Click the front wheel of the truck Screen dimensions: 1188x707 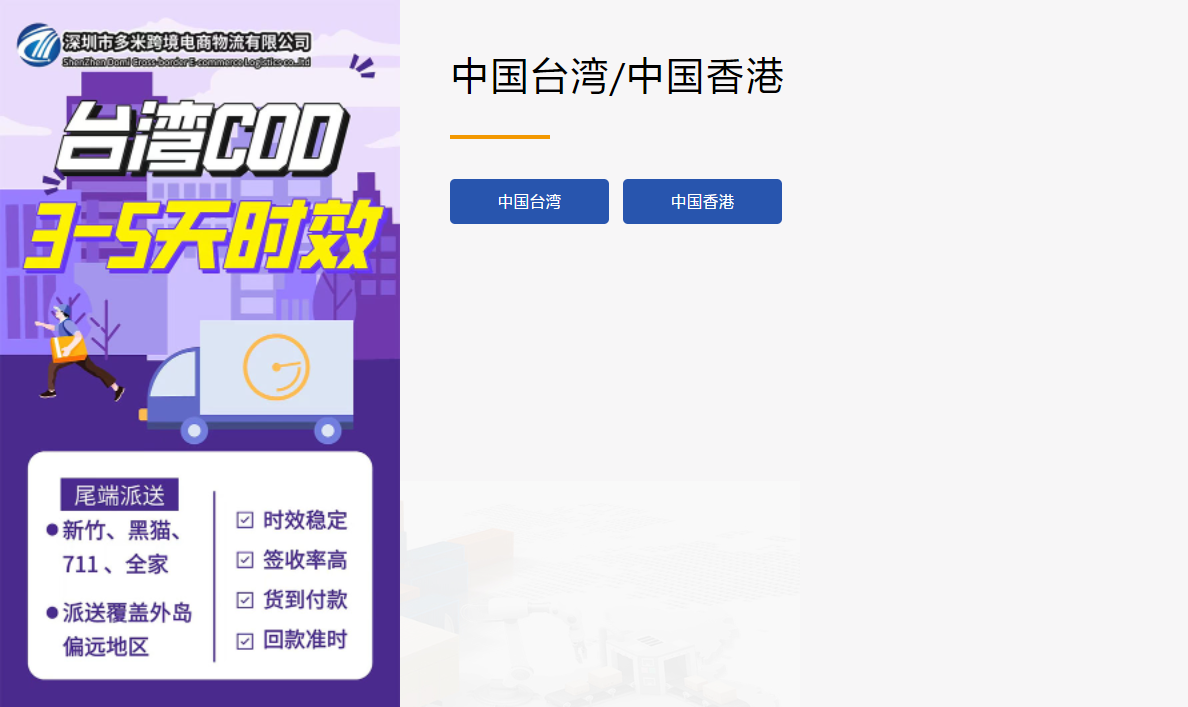[x=194, y=430]
